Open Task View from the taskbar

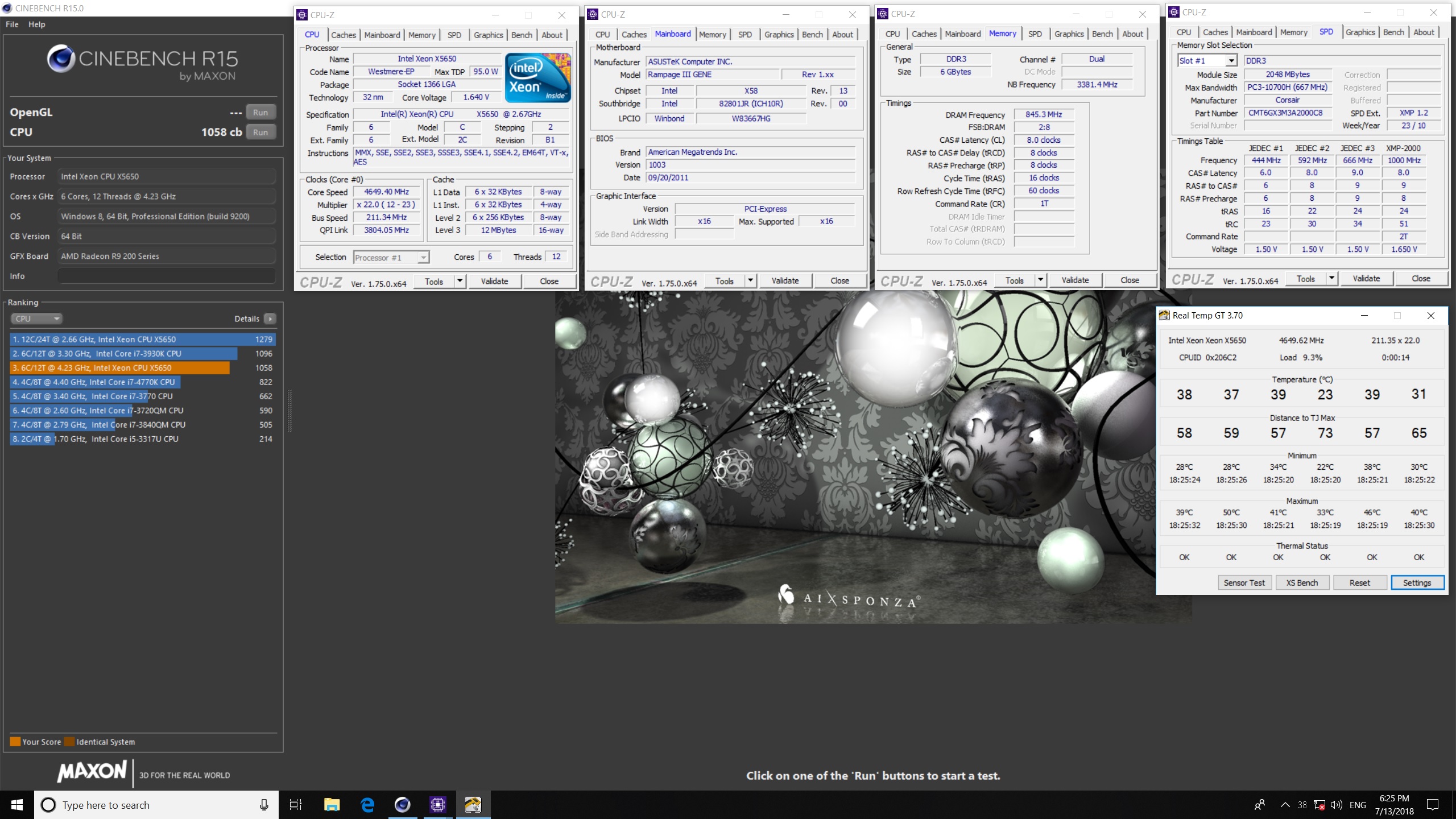pyautogui.click(x=296, y=805)
